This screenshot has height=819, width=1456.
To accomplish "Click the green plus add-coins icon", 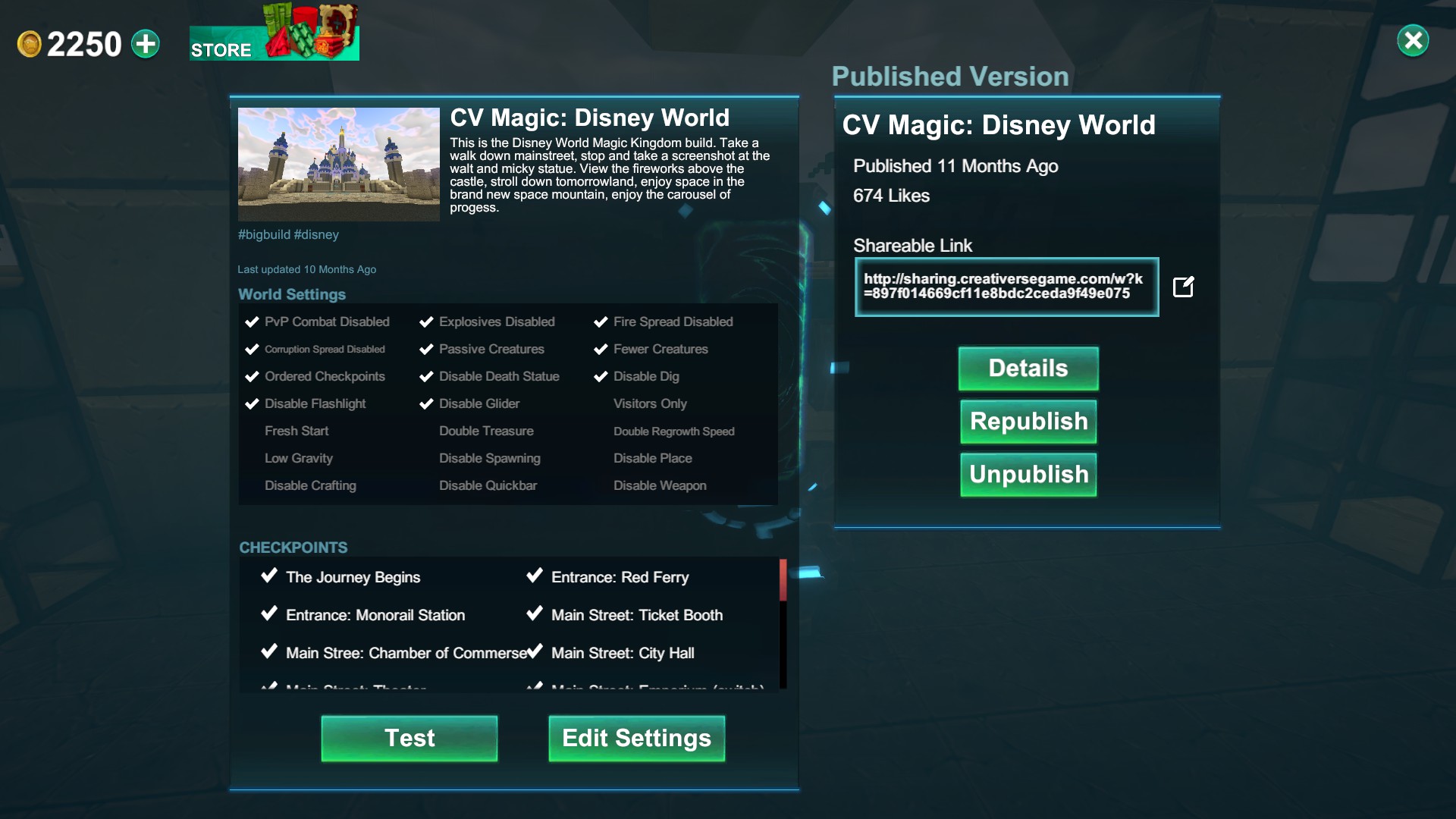I will (x=146, y=44).
